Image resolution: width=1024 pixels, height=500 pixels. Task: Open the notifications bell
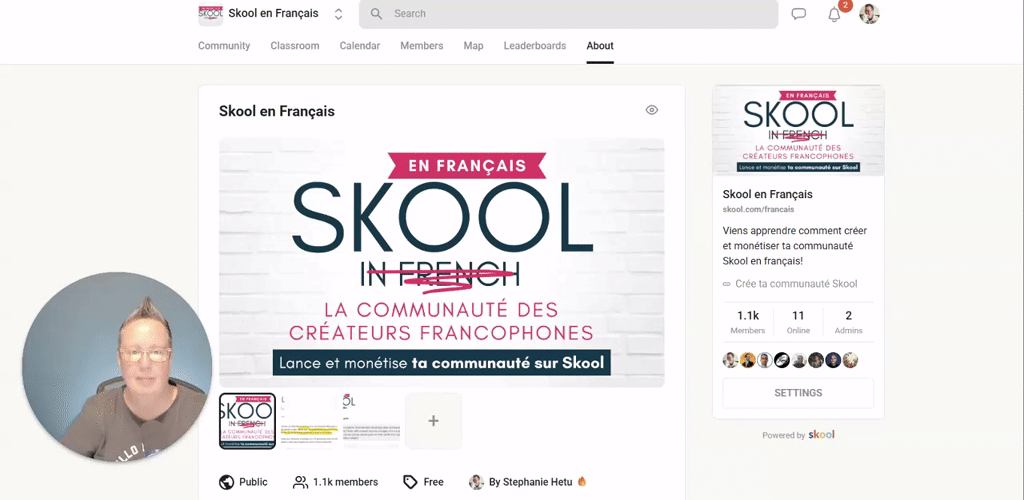(x=835, y=14)
